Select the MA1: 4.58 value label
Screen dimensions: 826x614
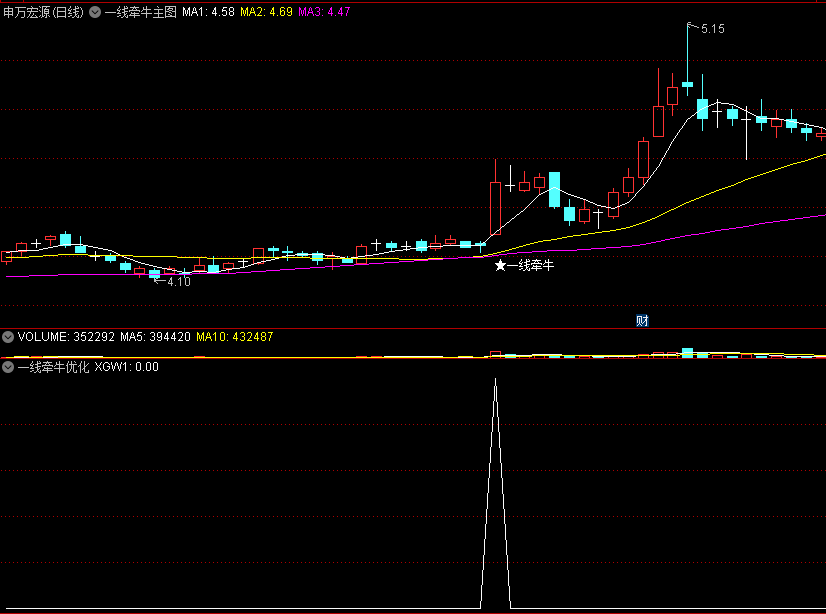point(208,12)
